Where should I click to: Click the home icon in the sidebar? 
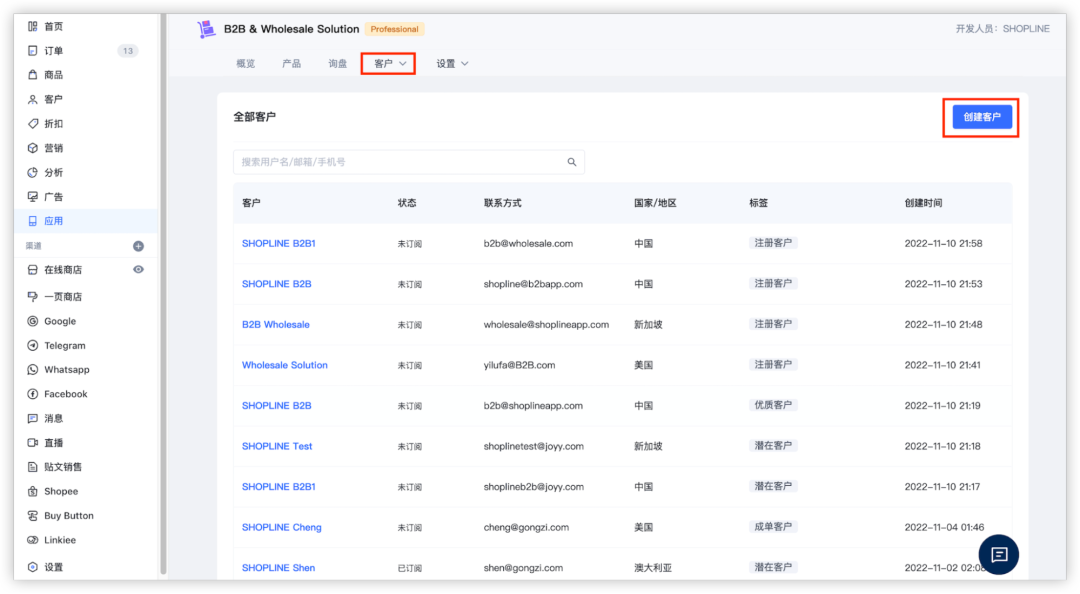pos(33,26)
